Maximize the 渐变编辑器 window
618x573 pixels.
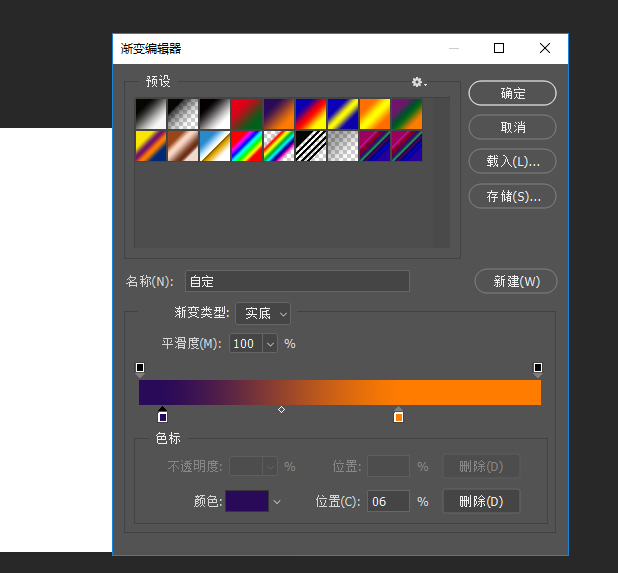(499, 48)
